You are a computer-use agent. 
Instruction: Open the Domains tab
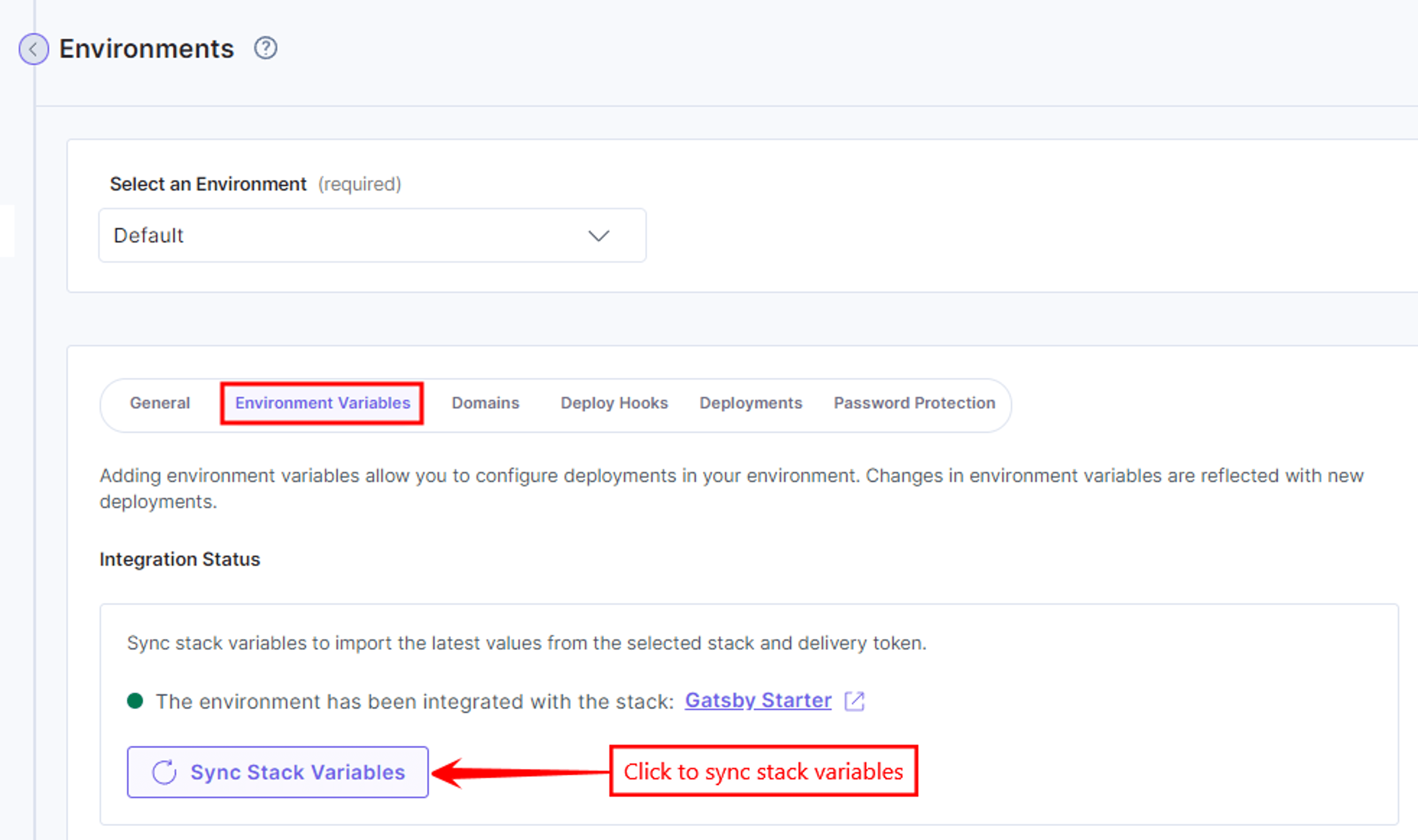(x=485, y=403)
